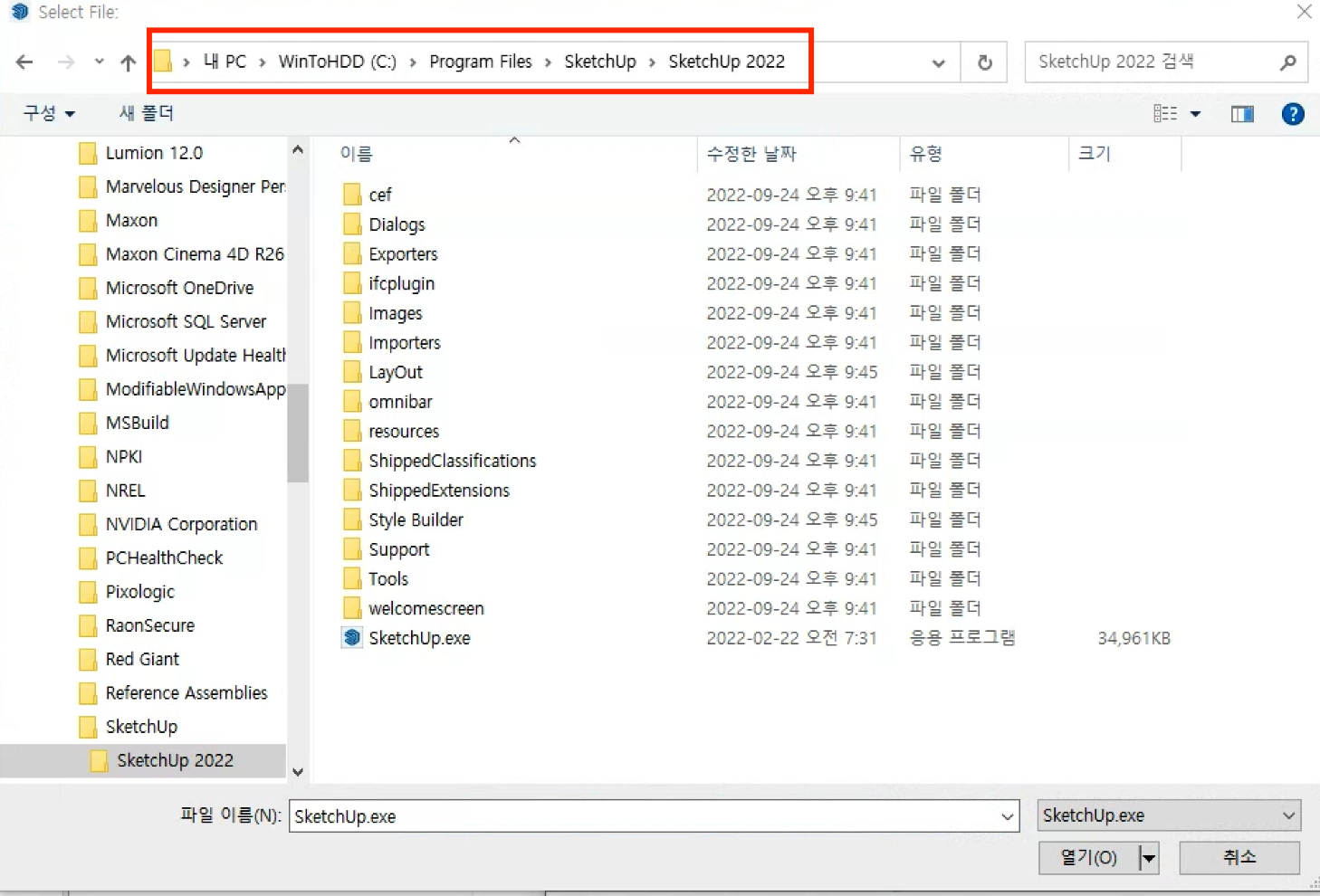The width and height of the screenshot is (1320, 896).
Task: Expand the file name history dropdown
Action: coord(1007,816)
